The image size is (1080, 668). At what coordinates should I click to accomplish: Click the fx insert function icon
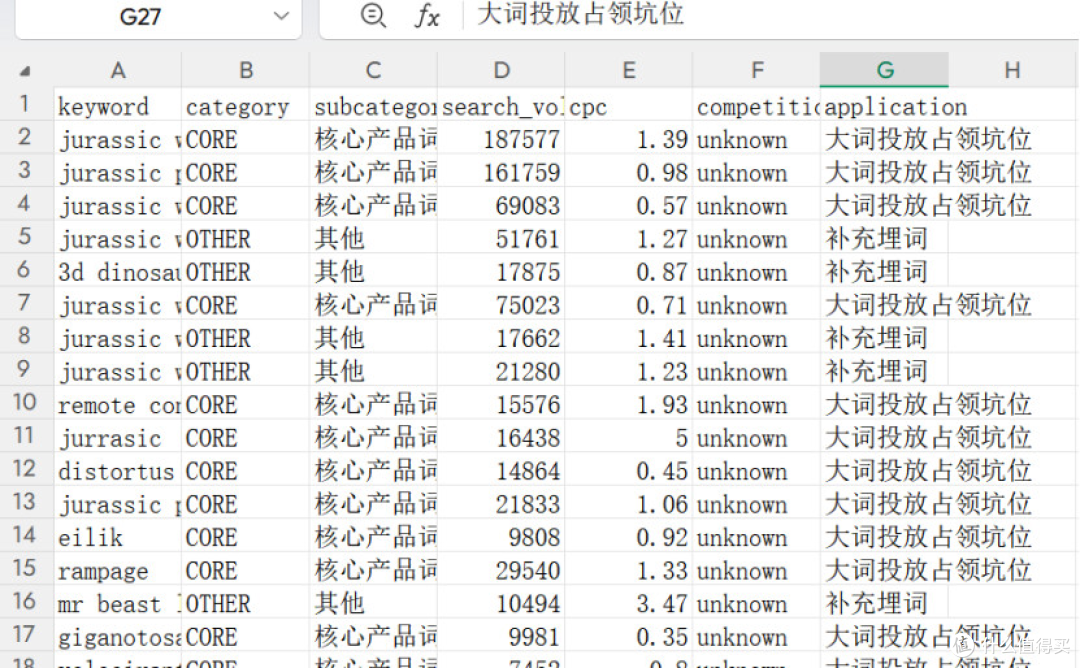tap(427, 15)
